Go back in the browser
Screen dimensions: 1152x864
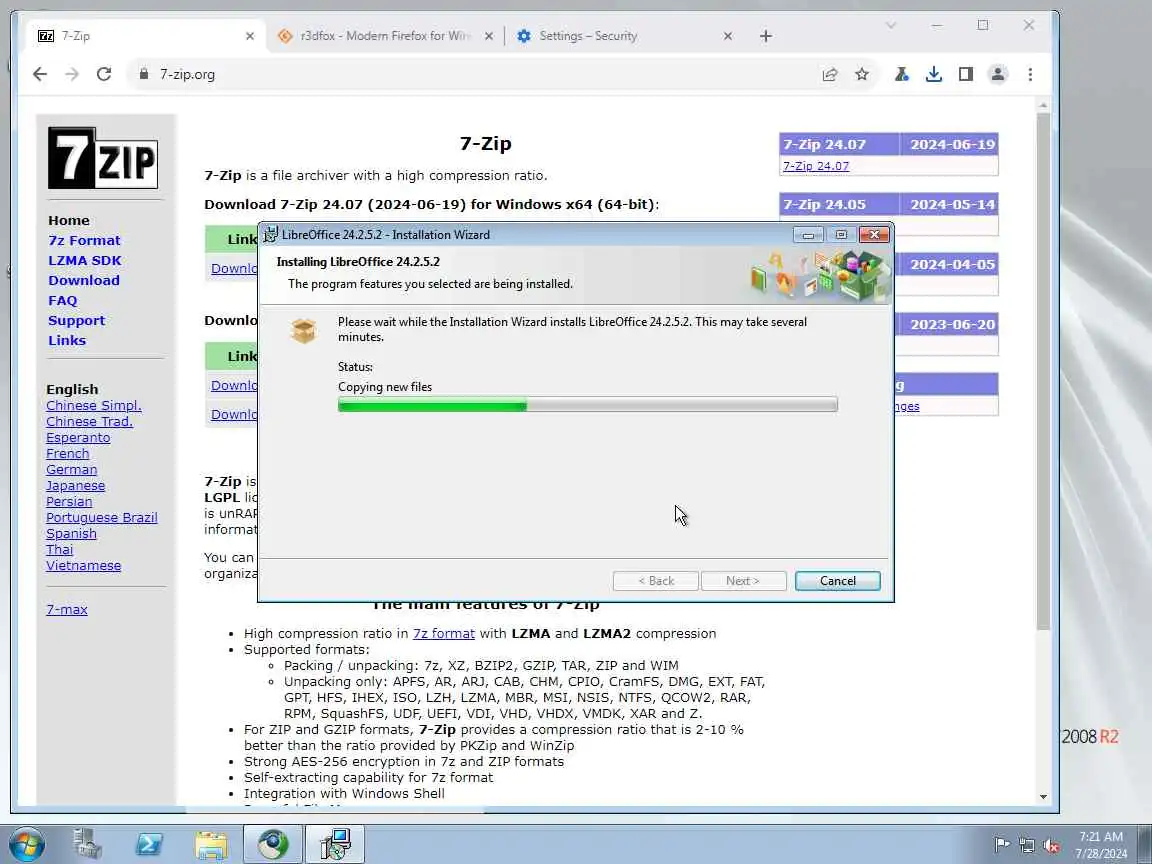40,74
